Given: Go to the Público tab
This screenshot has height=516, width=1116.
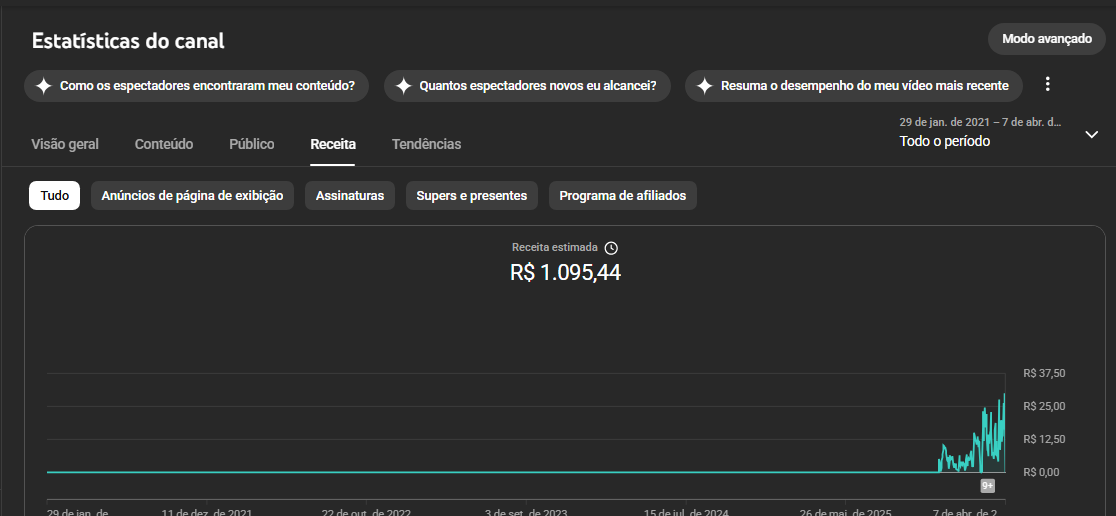Looking at the screenshot, I should click(252, 144).
